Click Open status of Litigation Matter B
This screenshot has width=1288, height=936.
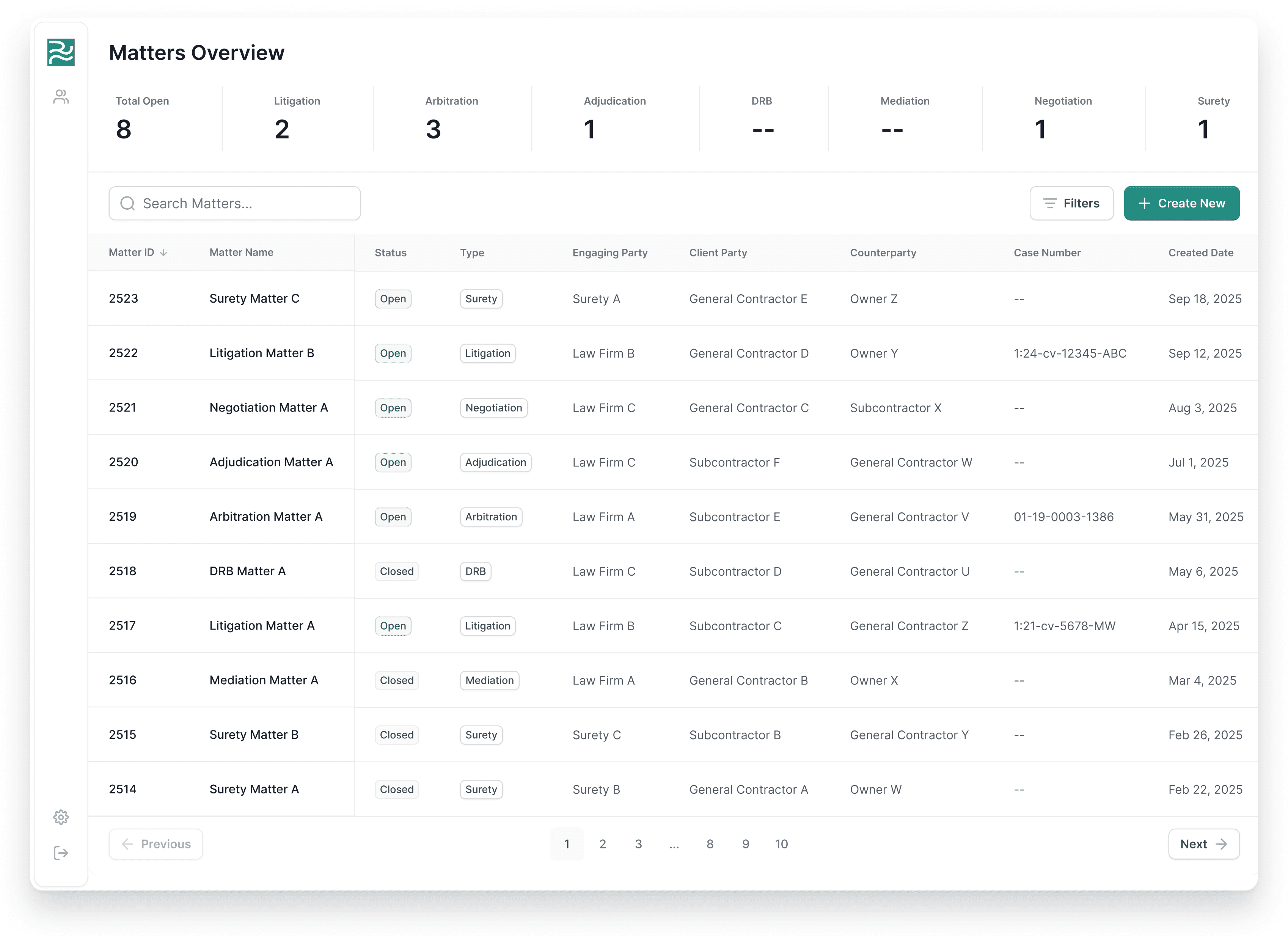click(393, 353)
